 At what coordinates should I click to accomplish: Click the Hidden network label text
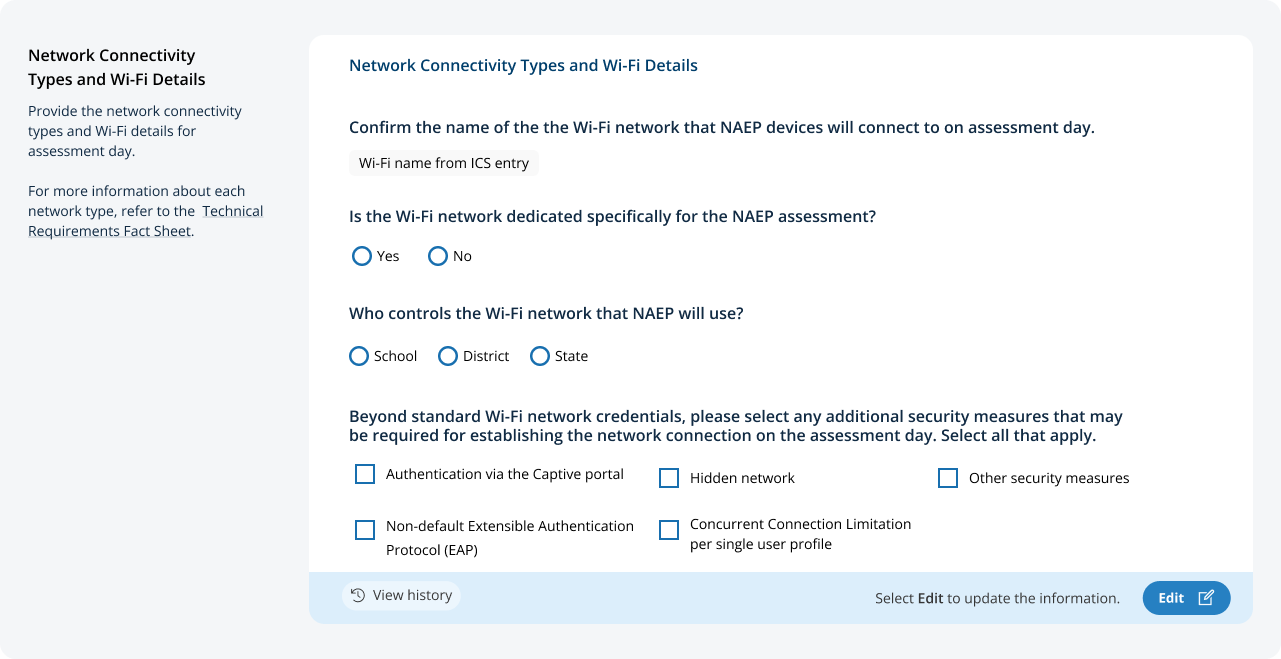[x=742, y=479]
